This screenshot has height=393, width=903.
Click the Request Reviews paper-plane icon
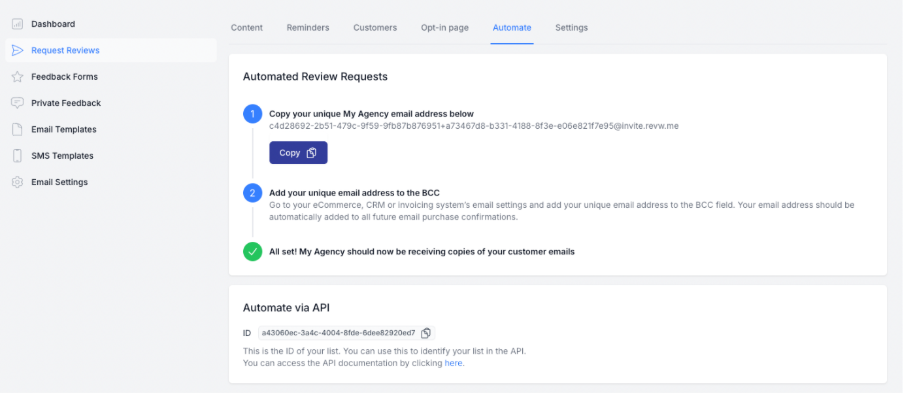click(17, 50)
